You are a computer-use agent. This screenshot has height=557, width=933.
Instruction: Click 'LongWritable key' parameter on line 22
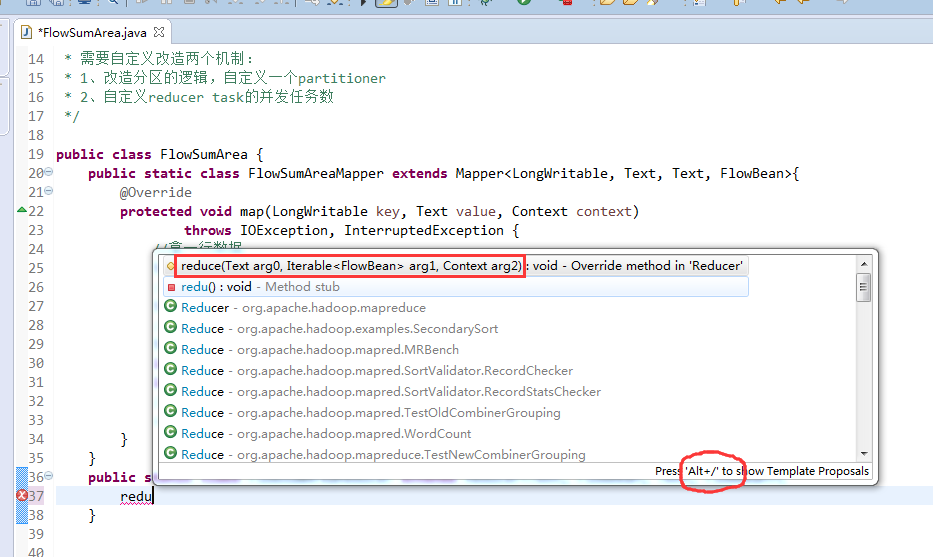coord(336,211)
